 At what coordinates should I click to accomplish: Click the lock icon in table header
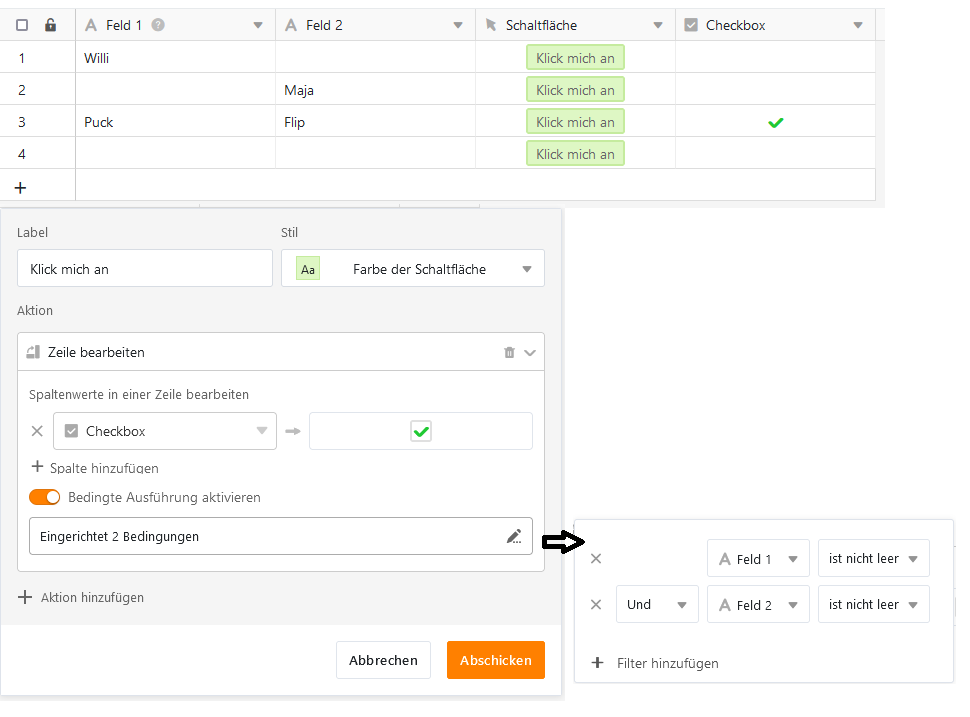click(x=51, y=25)
